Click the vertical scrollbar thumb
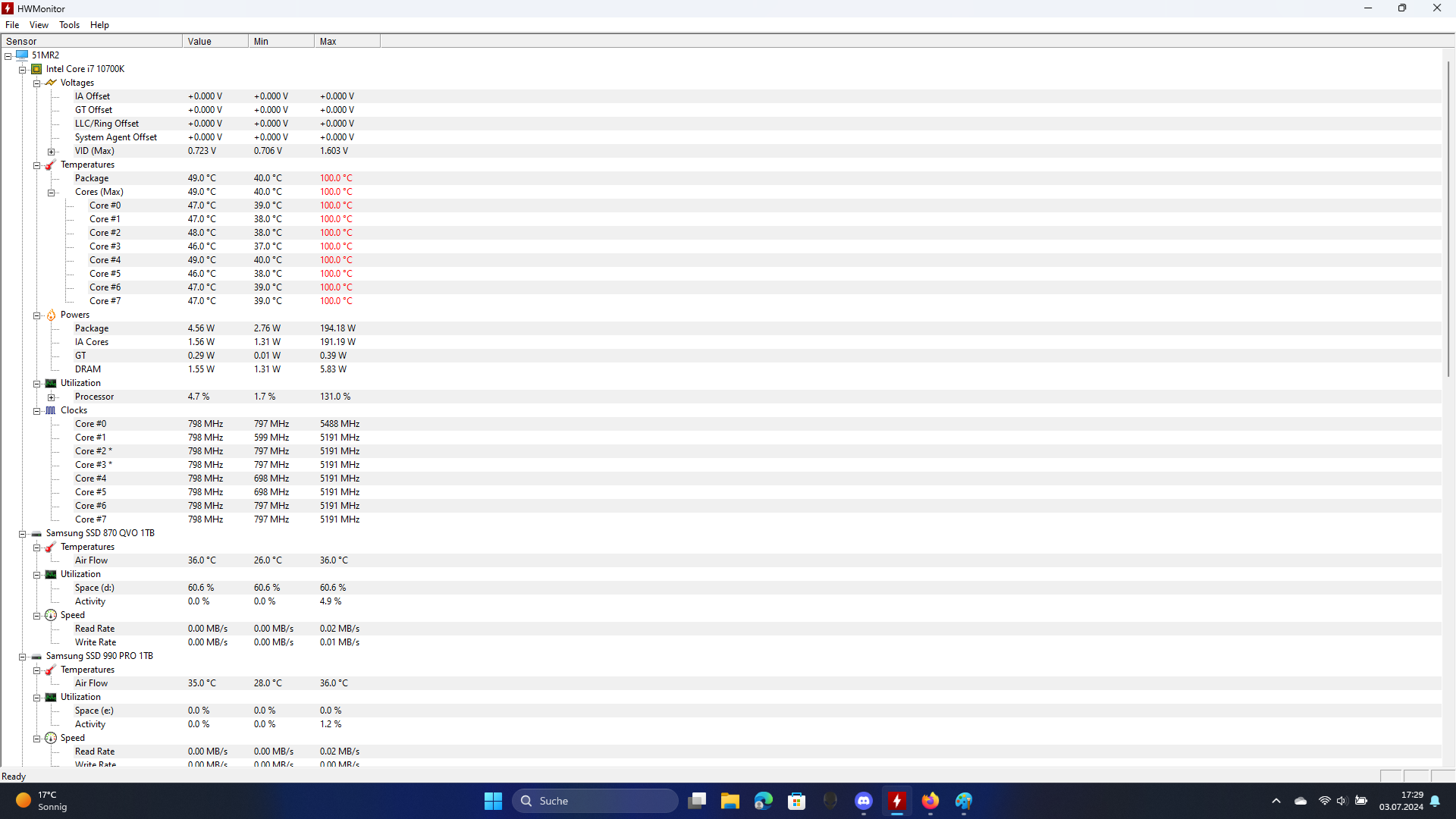 tap(1448, 220)
